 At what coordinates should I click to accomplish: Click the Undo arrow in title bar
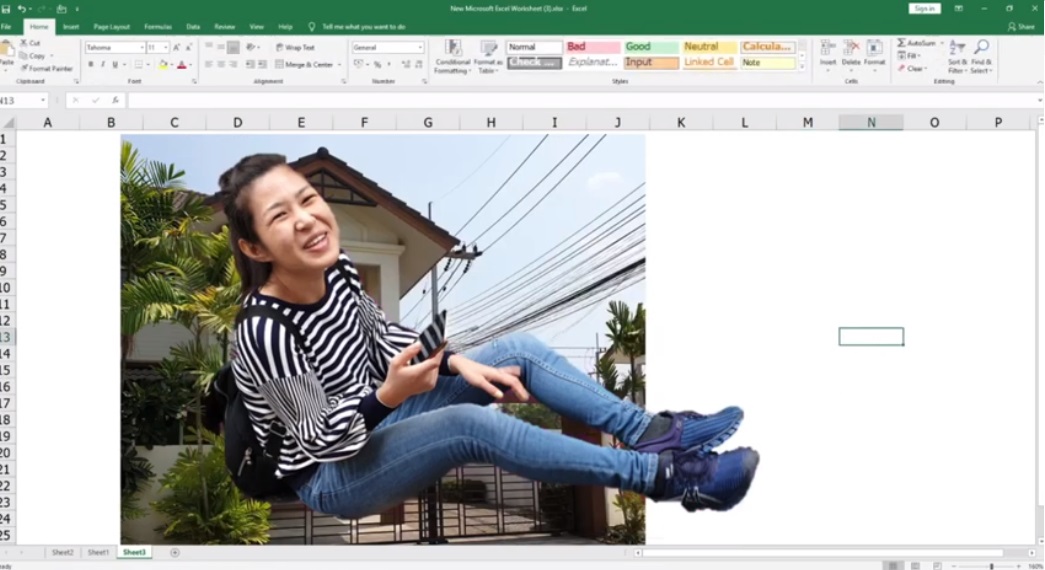[22, 9]
